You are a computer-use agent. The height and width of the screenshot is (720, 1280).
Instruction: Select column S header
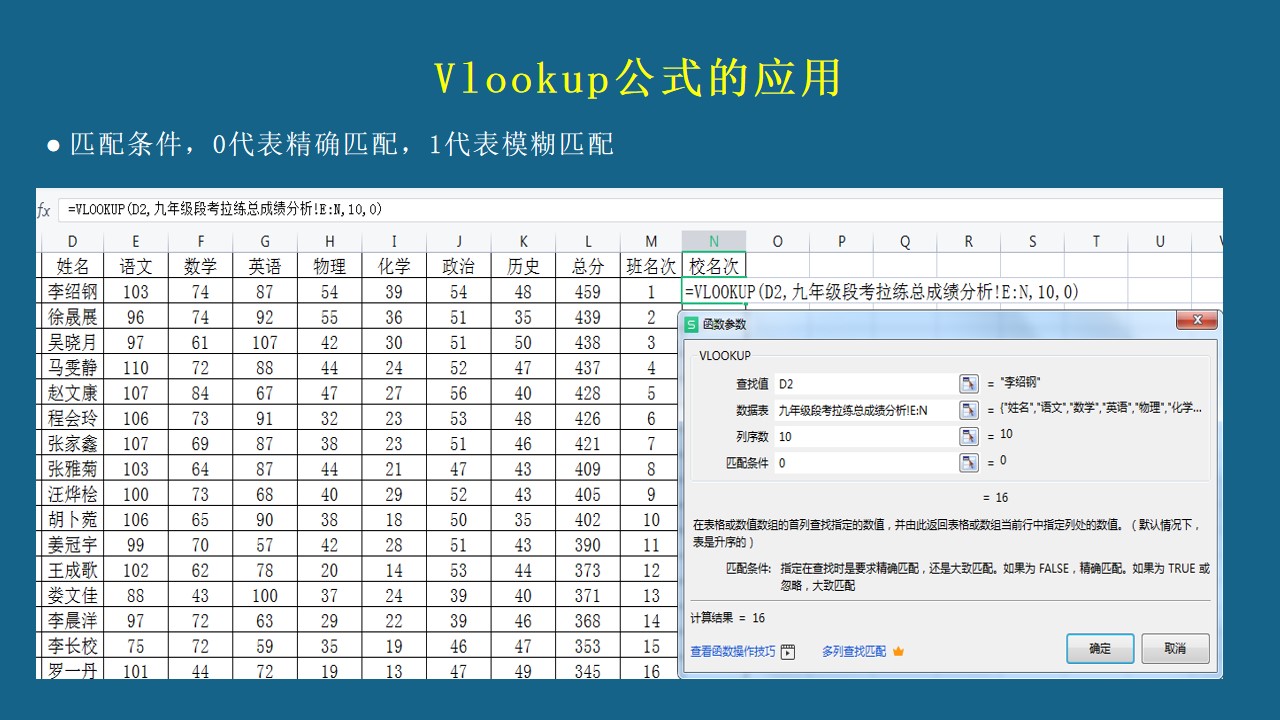[1033, 241]
